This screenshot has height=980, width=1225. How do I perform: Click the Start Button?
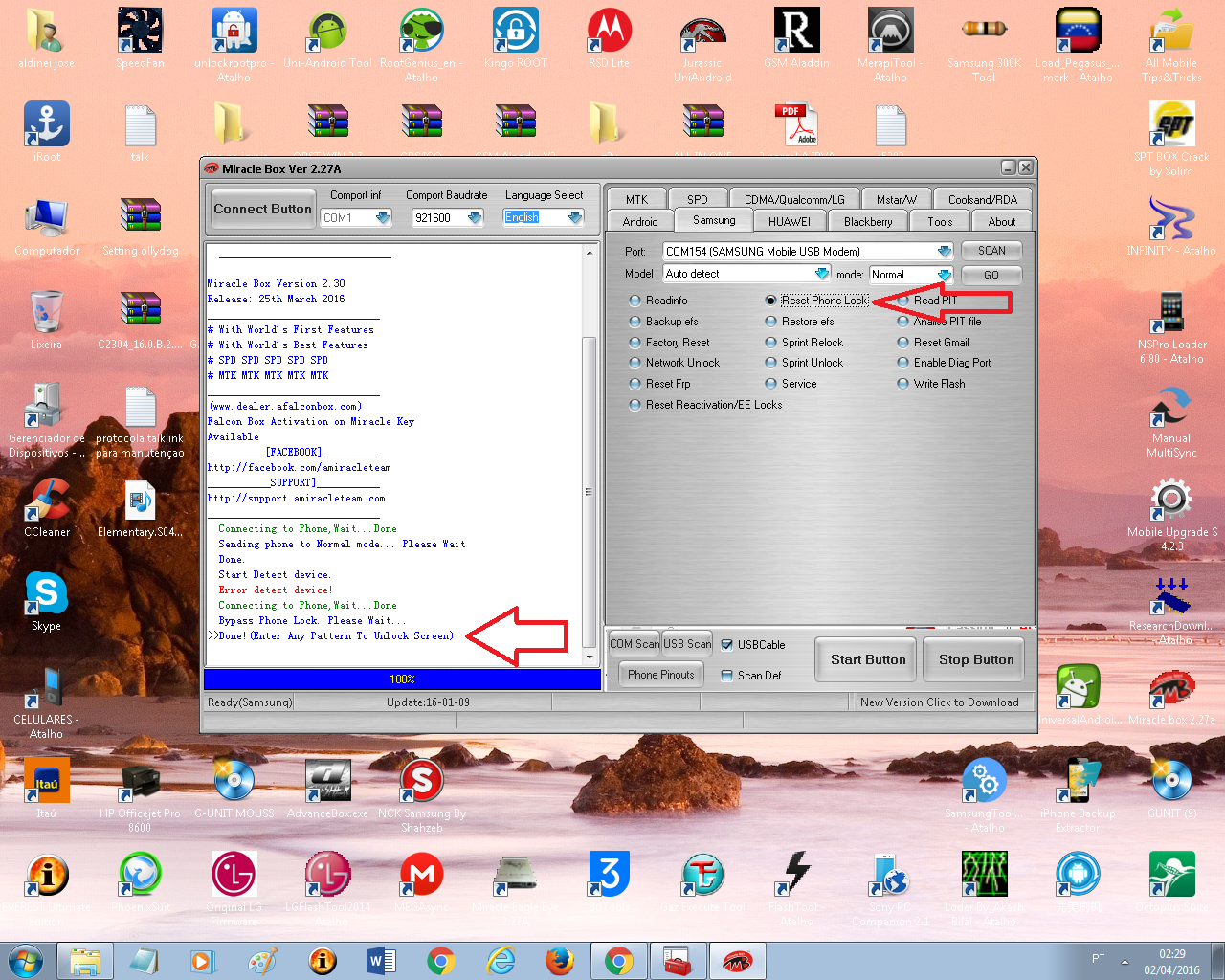(x=867, y=659)
